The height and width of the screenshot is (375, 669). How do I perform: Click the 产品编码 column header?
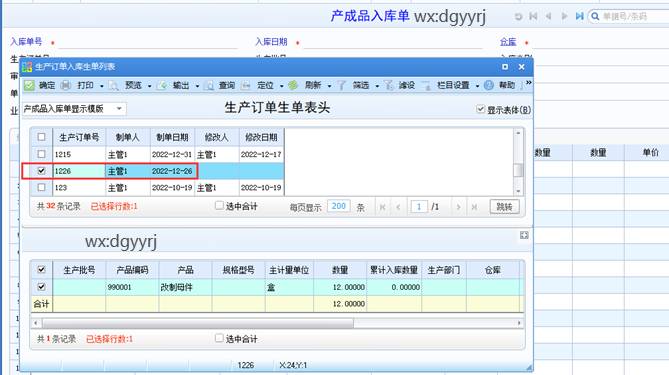click(132, 270)
